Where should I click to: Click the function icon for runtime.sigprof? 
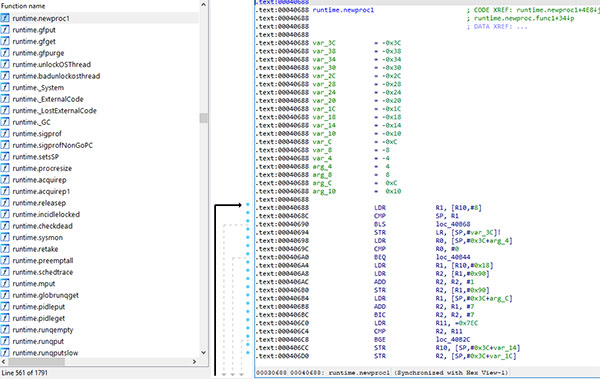click(x=5, y=134)
